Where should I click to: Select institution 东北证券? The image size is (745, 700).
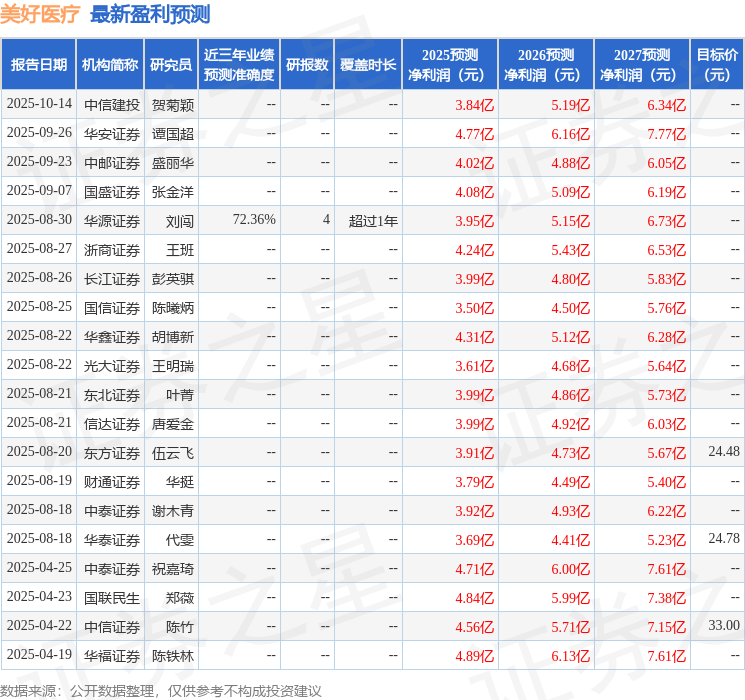(112, 395)
